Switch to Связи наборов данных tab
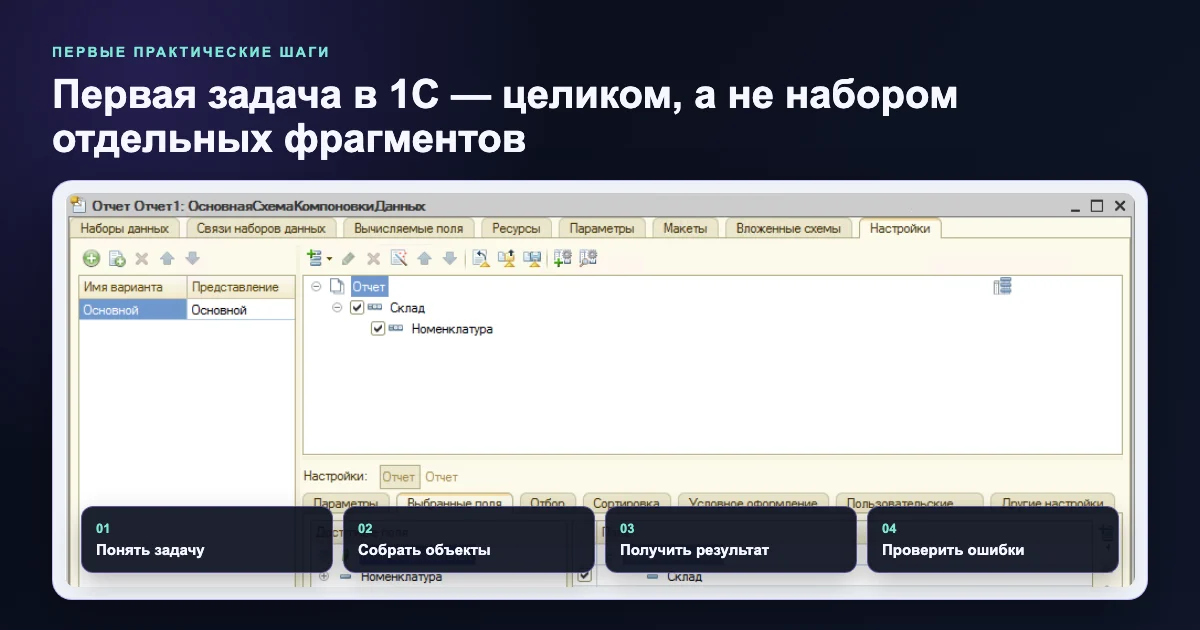Image resolution: width=1200 pixels, height=630 pixels. [261, 228]
